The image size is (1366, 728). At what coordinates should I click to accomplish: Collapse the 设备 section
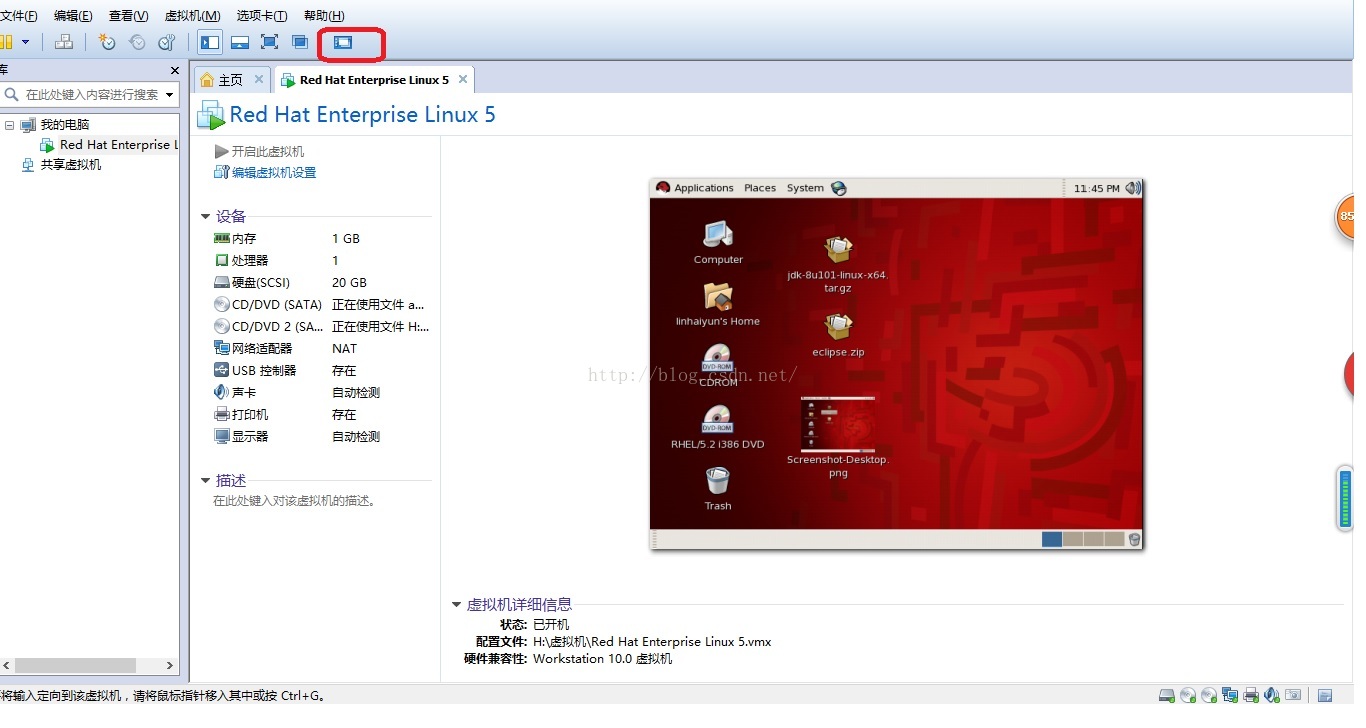206,217
